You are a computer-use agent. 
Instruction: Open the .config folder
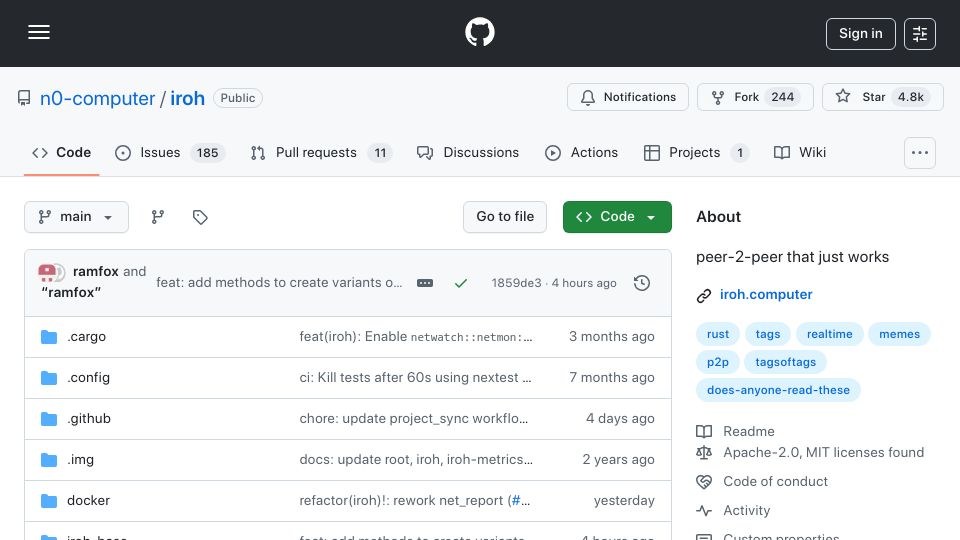pyautogui.click(x=88, y=378)
